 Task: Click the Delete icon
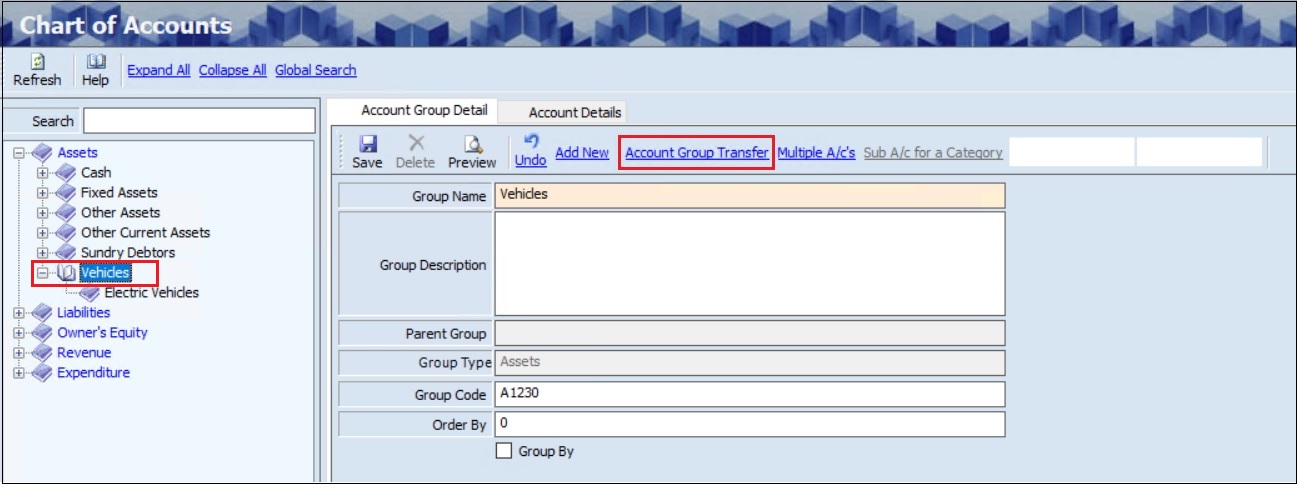click(415, 144)
